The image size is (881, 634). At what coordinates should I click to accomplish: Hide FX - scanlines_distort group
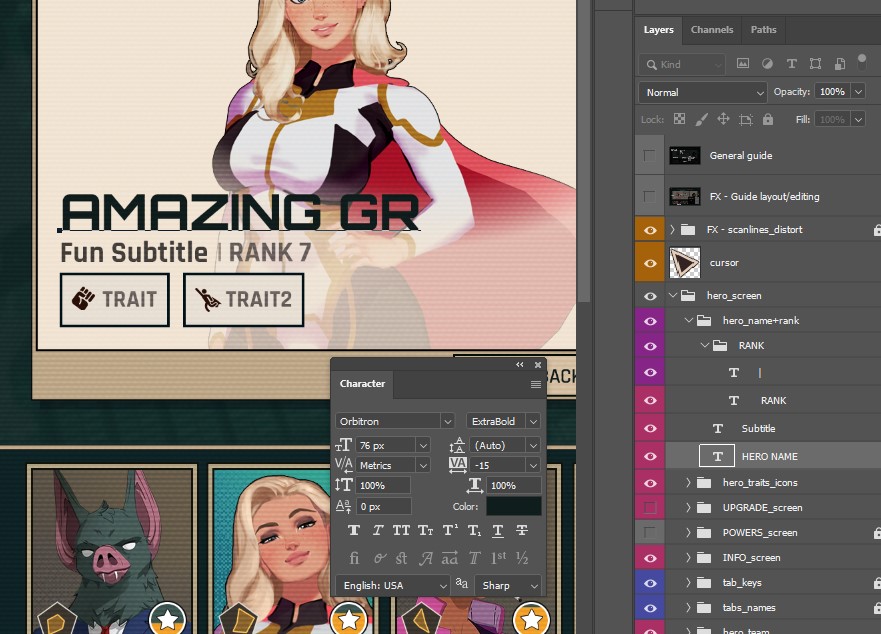[x=650, y=230]
